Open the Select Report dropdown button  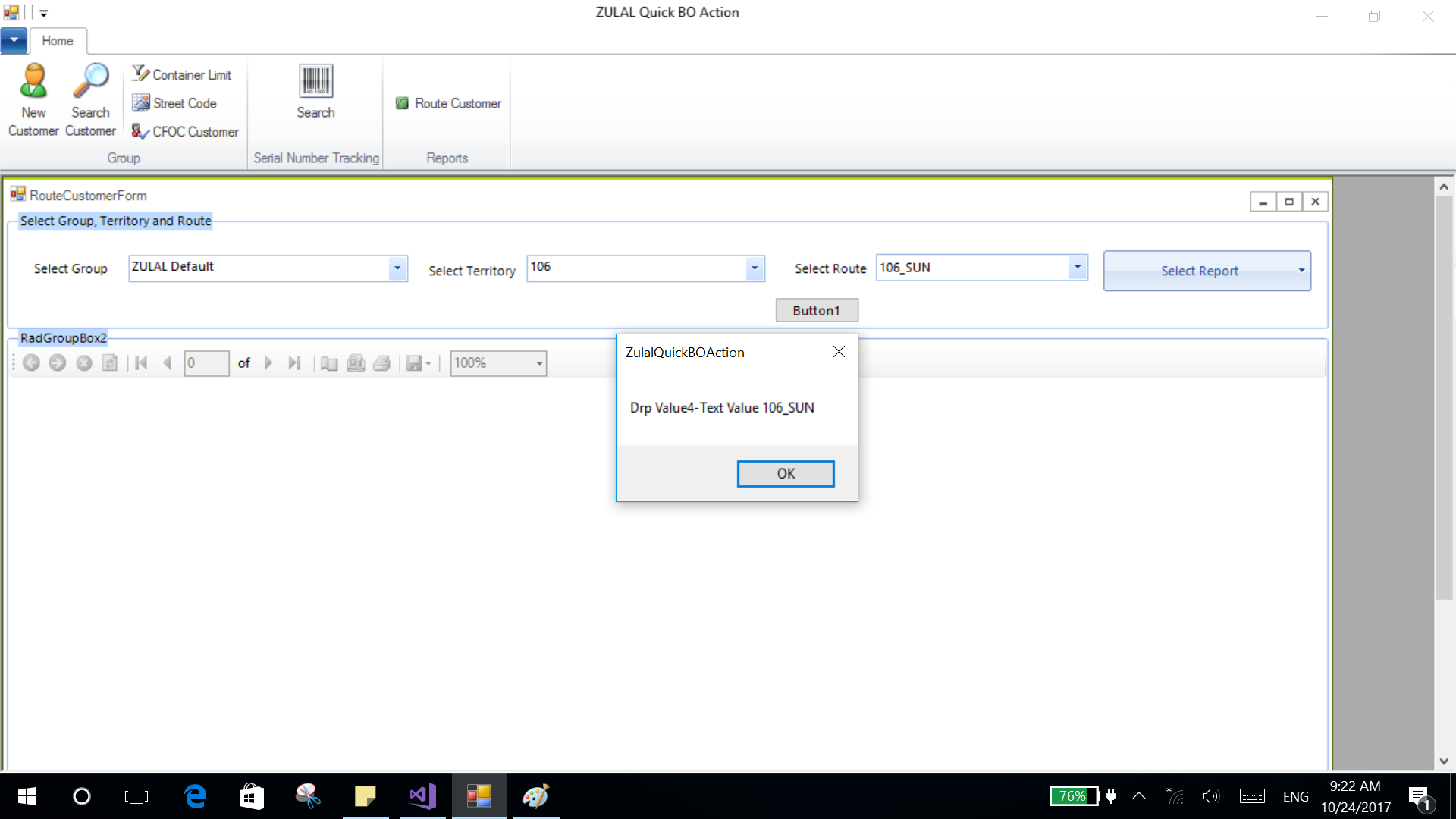coord(1207,271)
